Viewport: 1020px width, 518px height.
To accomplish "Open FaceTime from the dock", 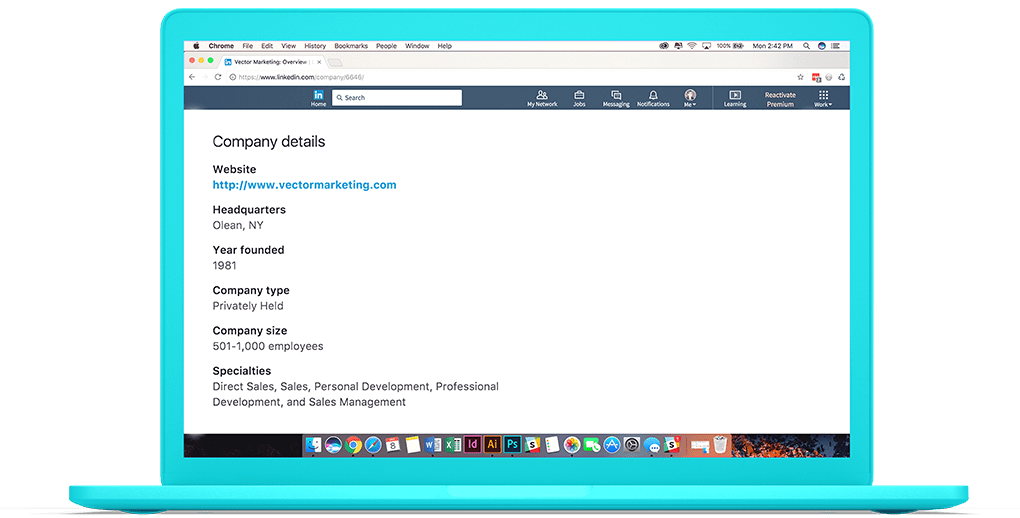I will pyautogui.click(x=592, y=444).
